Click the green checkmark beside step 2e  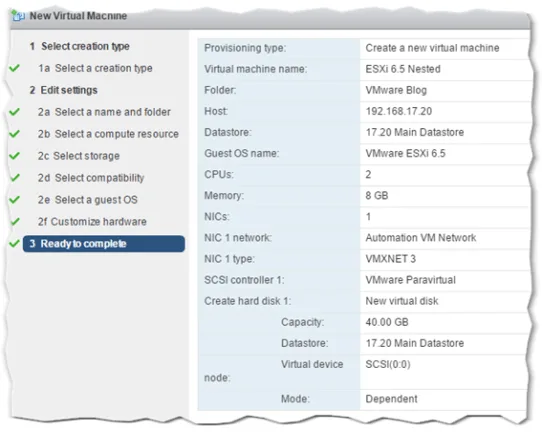click(x=14, y=199)
